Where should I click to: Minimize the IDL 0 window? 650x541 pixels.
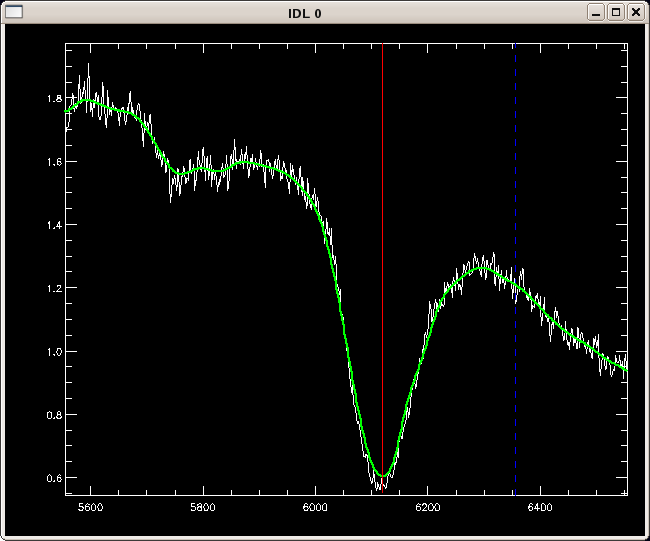596,12
